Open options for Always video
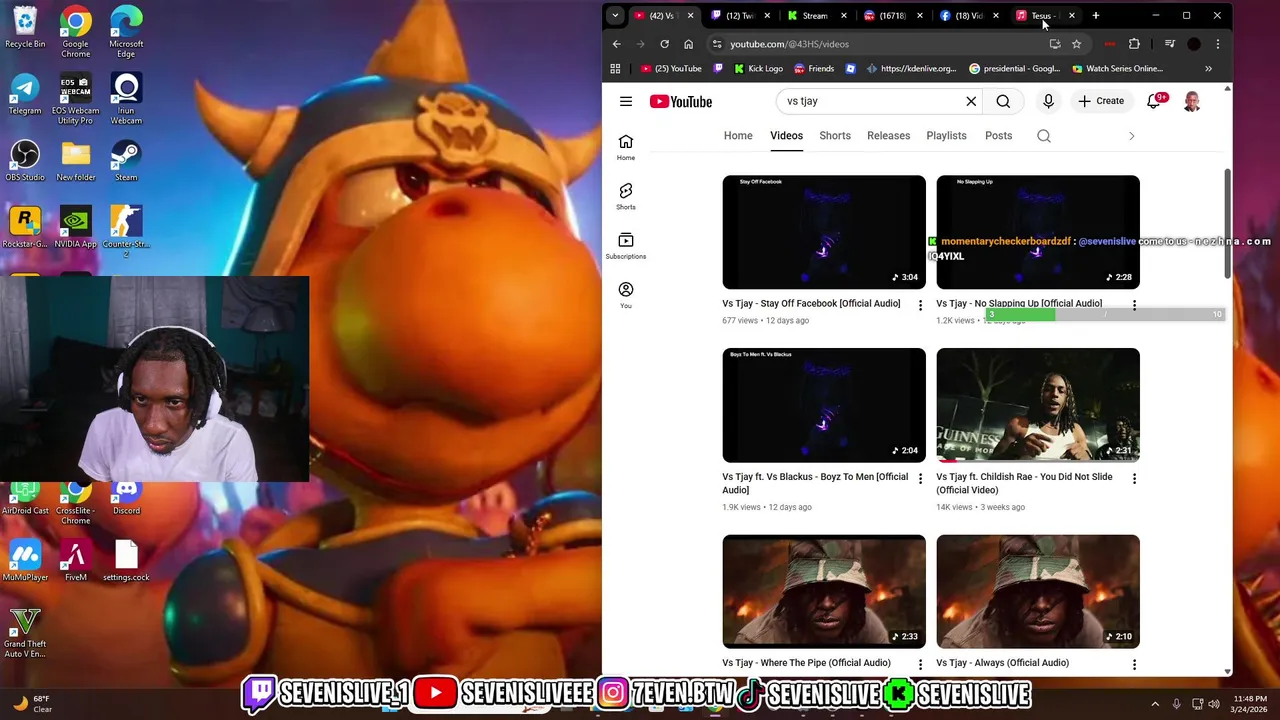The height and width of the screenshot is (720, 1280). pos(1134,664)
